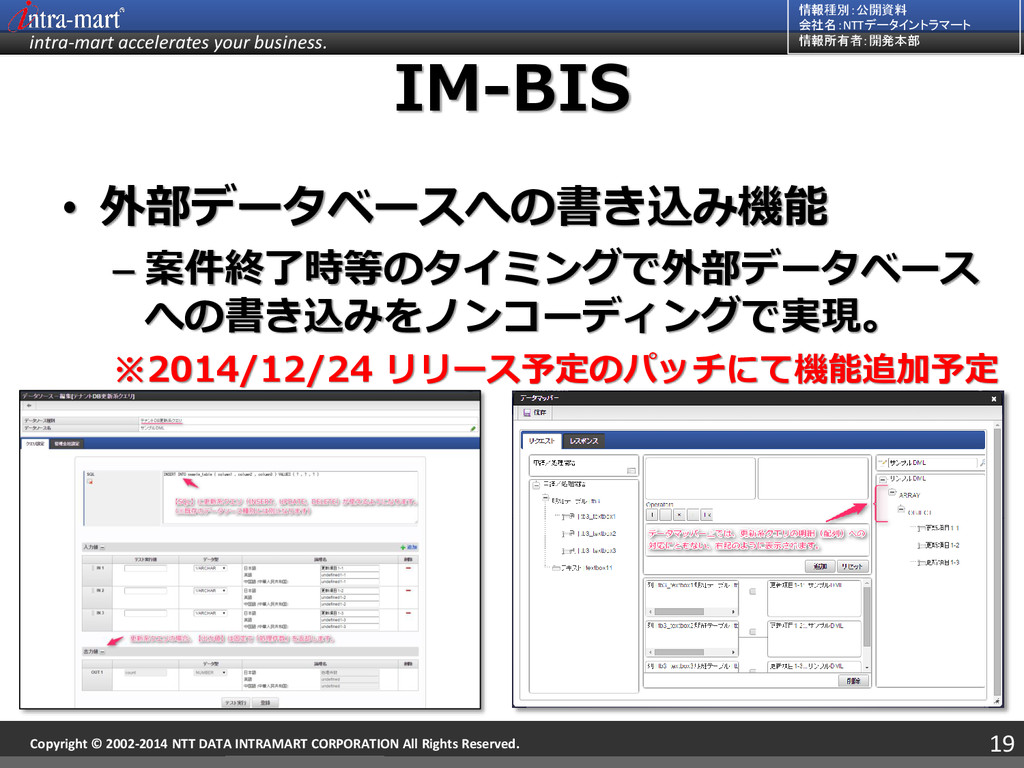Click the slide page number 19

(x=1001, y=743)
